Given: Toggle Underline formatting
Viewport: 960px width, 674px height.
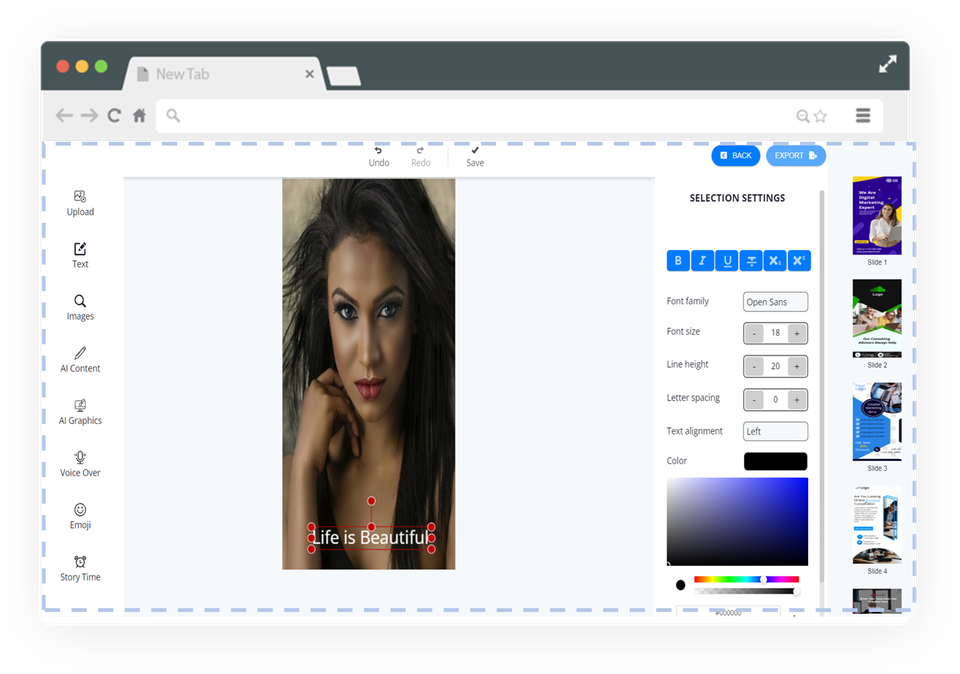Looking at the screenshot, I should [727, 261].
